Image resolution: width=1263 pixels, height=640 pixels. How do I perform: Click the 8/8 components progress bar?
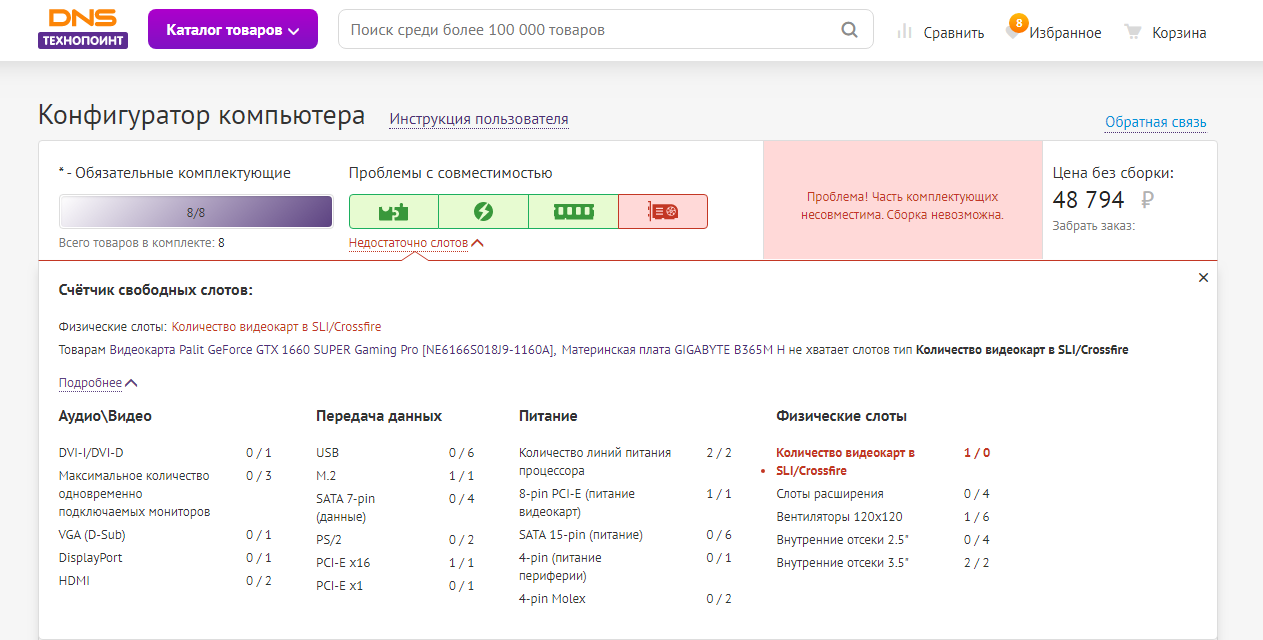196,212
